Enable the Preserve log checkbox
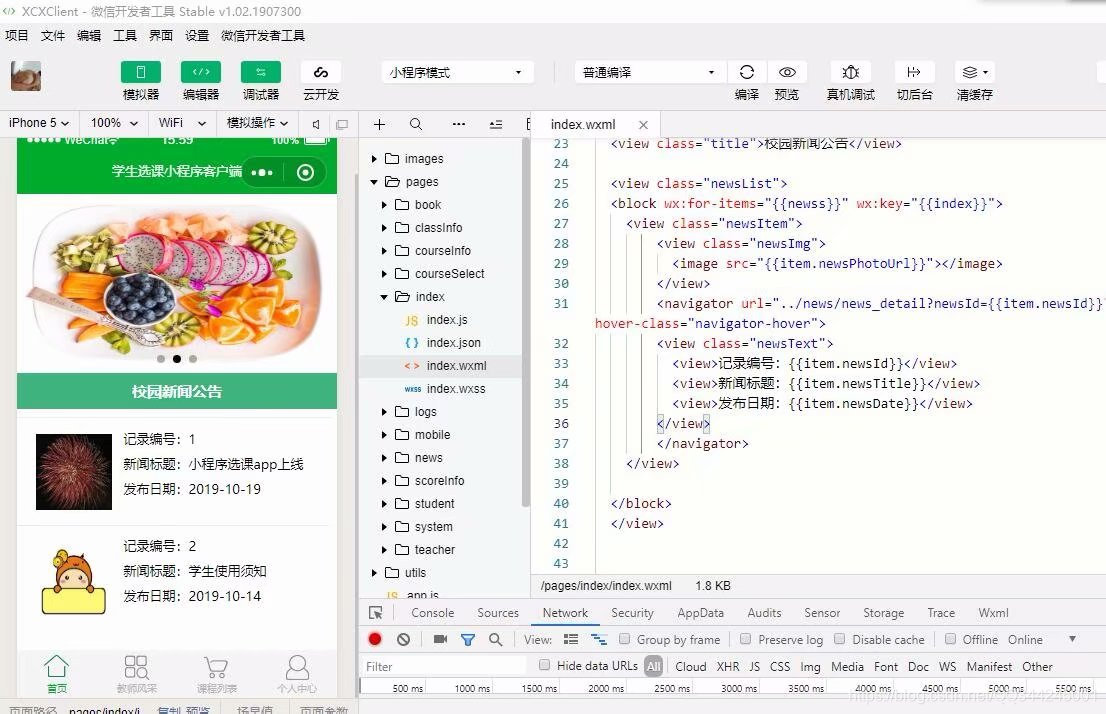Screen dimensions: 1106x714 click(745, 639)
